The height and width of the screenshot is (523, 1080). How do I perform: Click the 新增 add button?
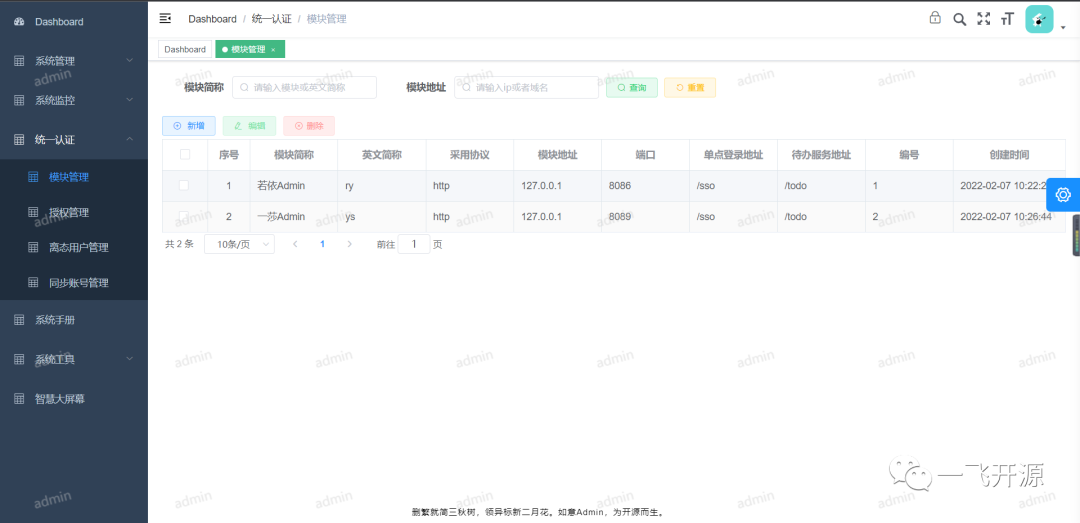point(189,125)
